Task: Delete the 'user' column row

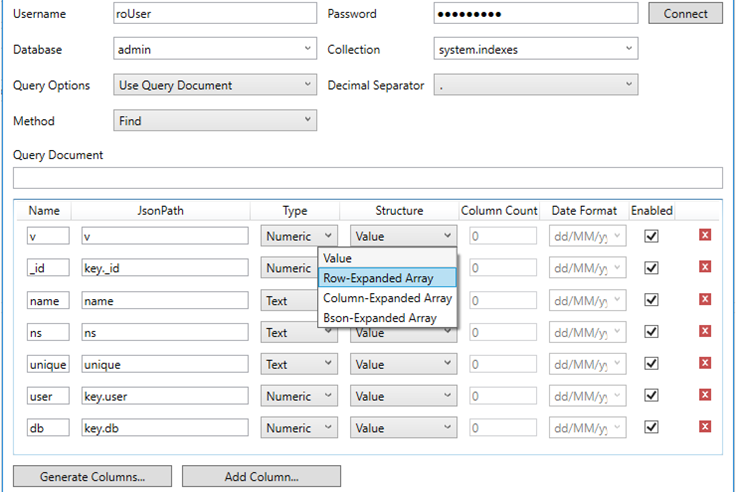Action: [704, 396]
